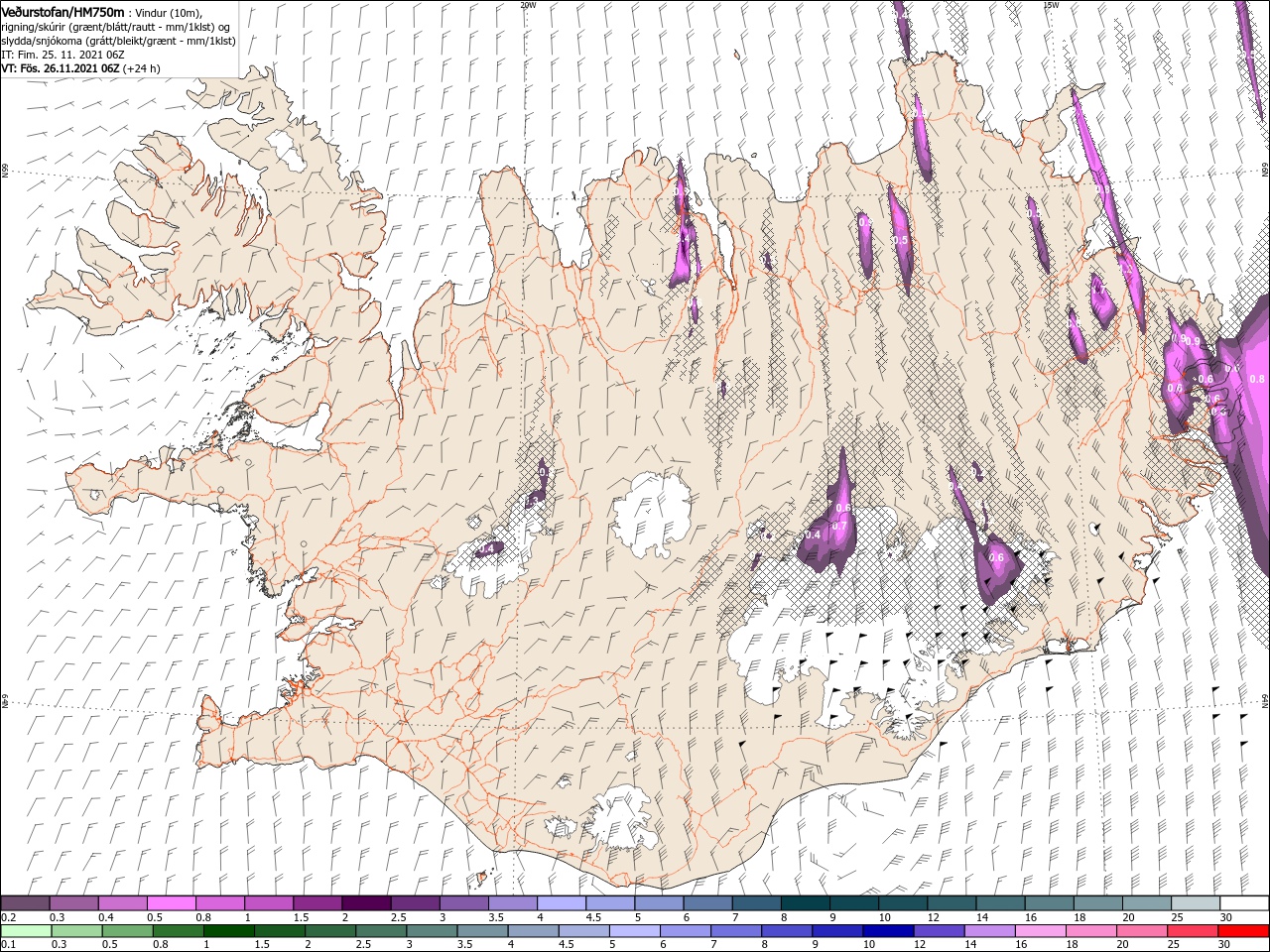Viewport: 1270px width, 952px height.
Task: Pick the 1.5–2 purple swatch, upper legend row
Action: point(317,903)
